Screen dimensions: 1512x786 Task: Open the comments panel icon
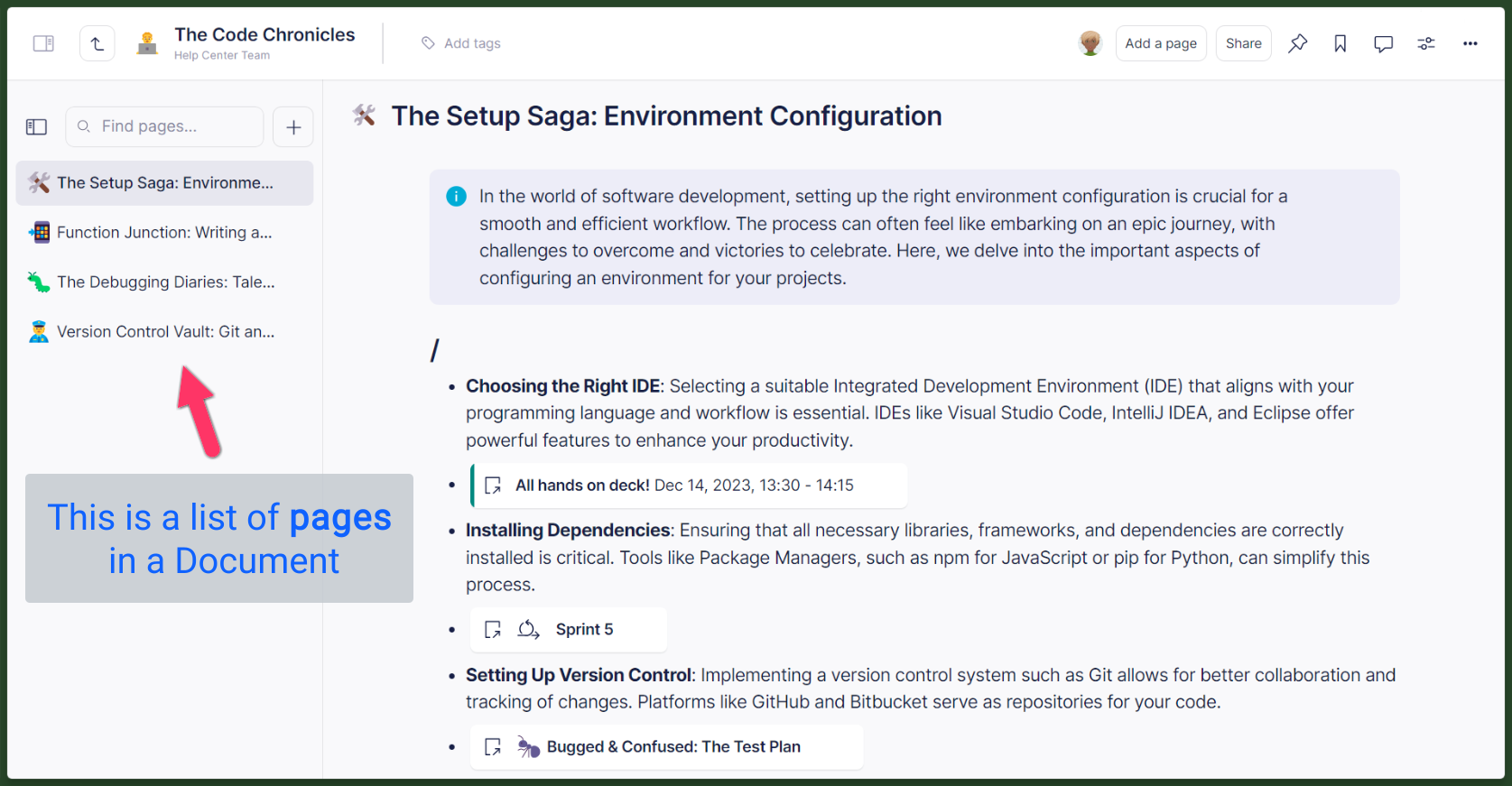coord(1383,43)
